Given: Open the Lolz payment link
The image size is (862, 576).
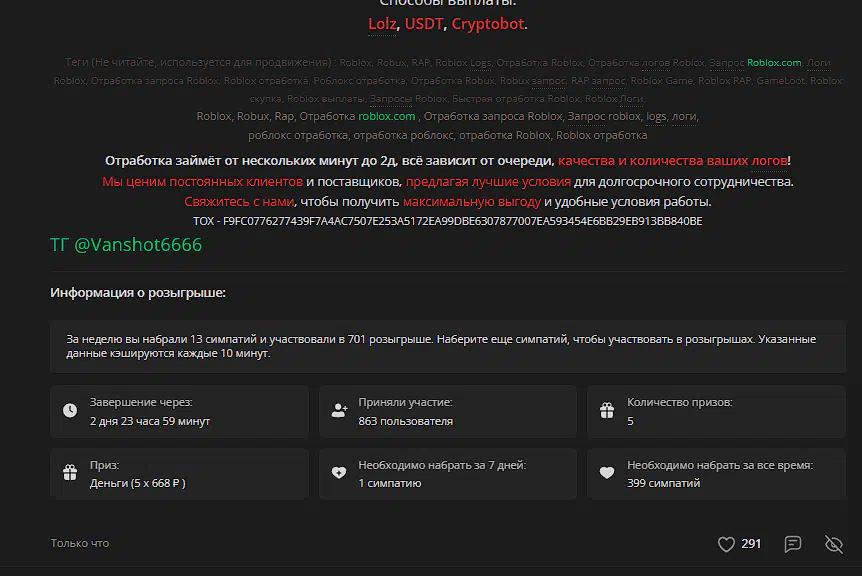Looking at the screenshot, I should coord(382,24).
